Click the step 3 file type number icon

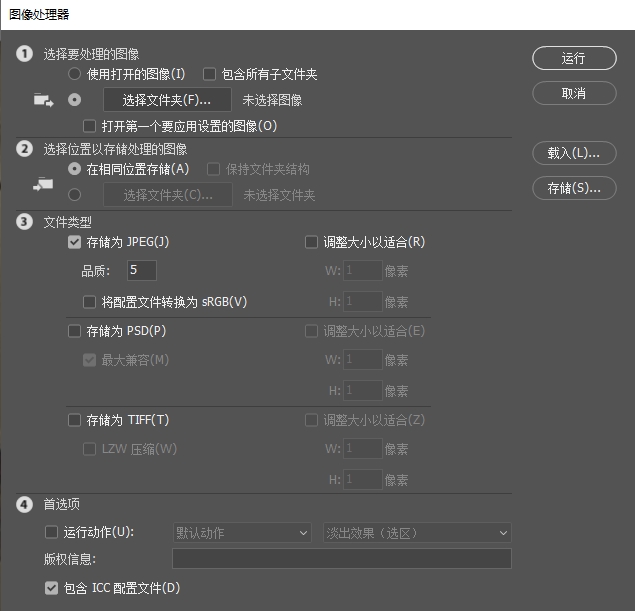coord(25,221)
